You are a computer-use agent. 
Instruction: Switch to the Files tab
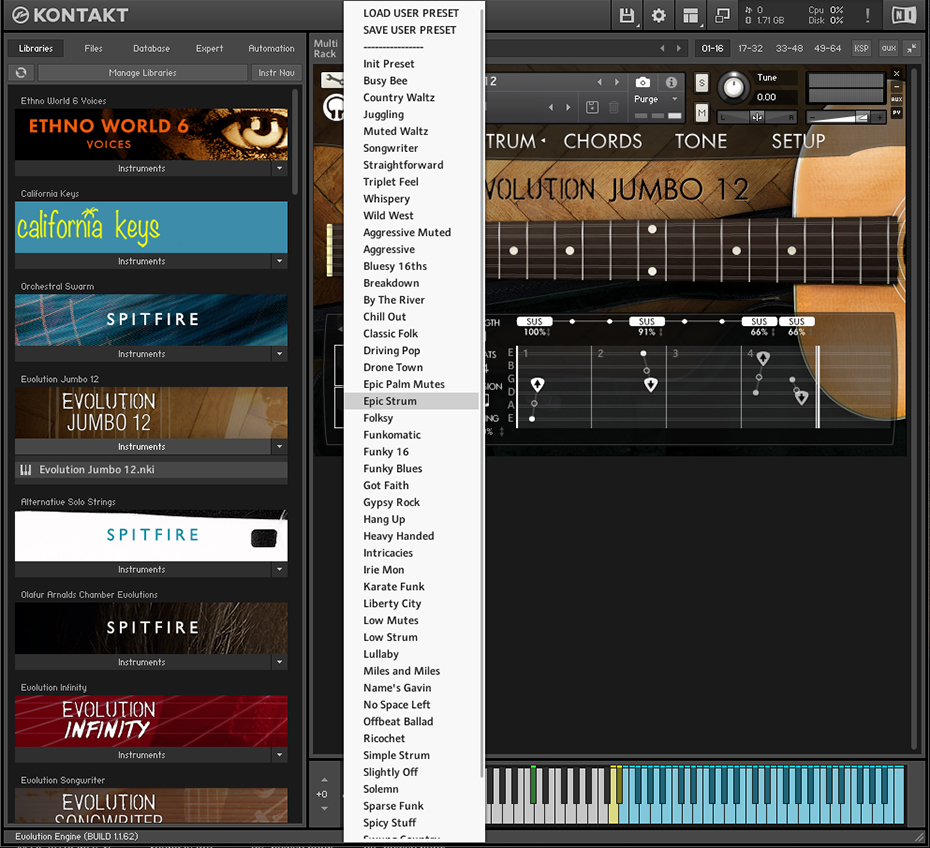[93, 49]
